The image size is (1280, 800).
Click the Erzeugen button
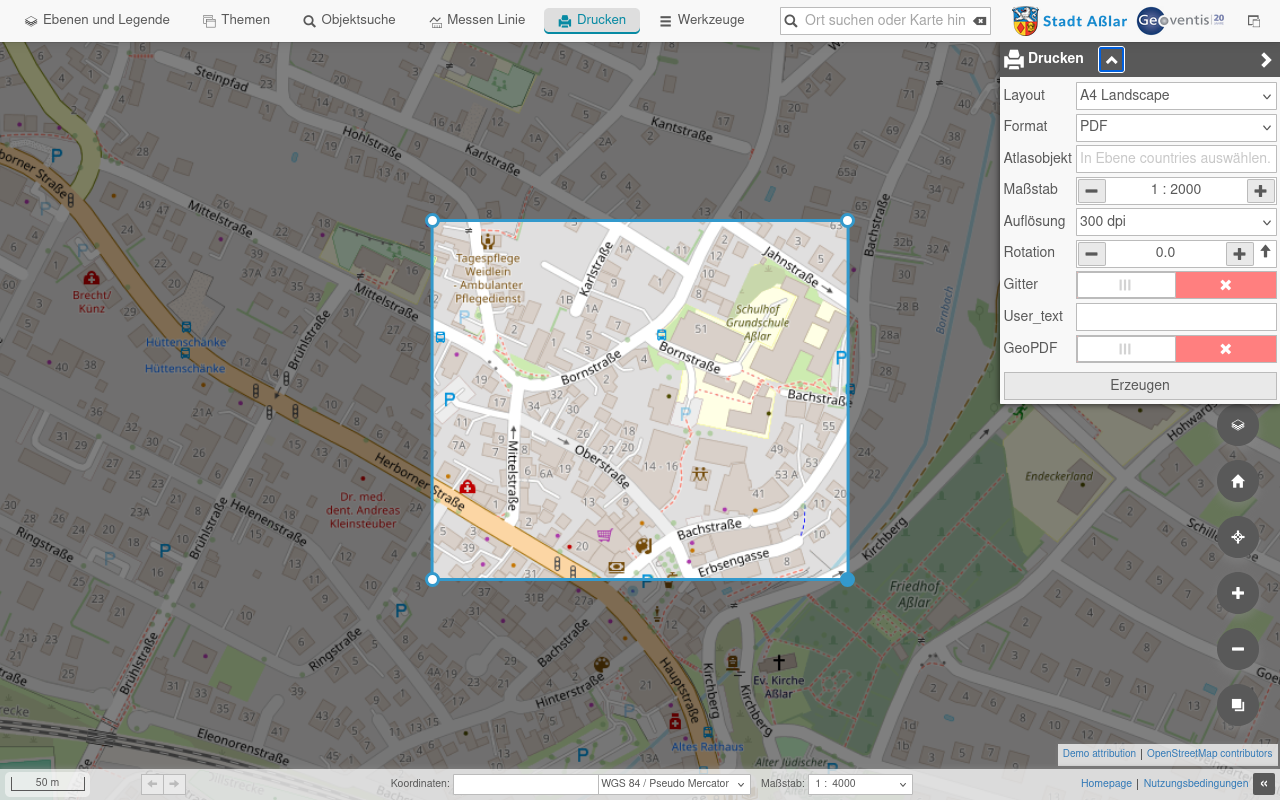[1140, 385]
